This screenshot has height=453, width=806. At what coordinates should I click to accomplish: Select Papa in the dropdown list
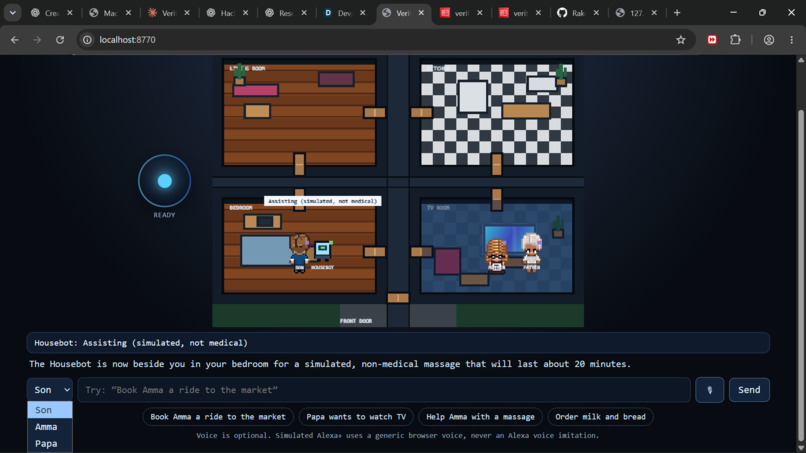coord(49,443)
